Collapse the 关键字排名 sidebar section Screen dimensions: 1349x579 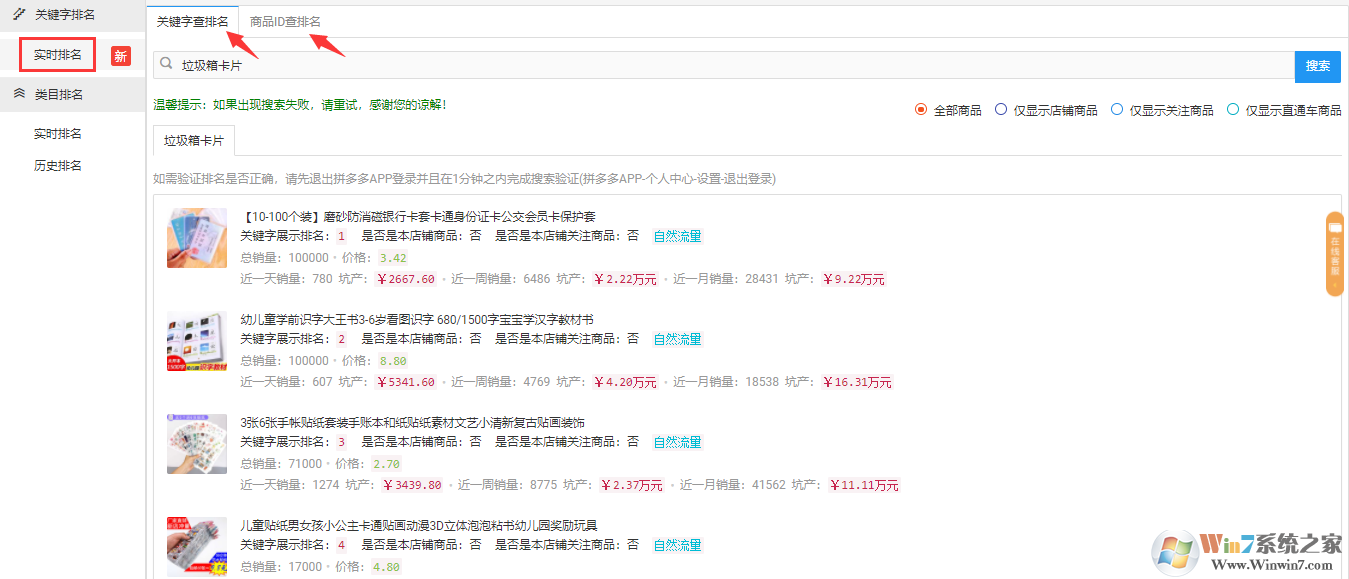(x=65, y=15)
